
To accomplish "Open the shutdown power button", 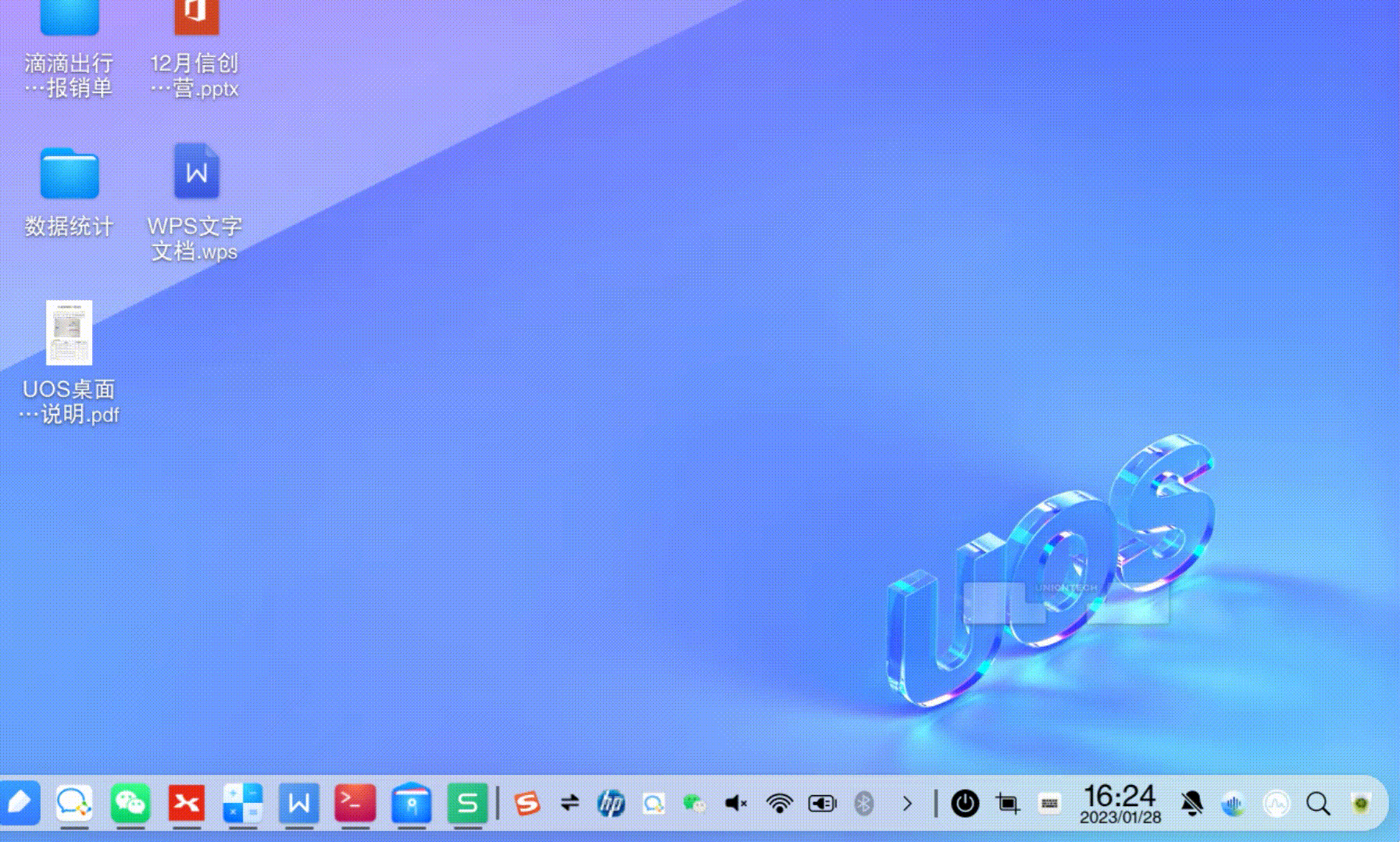I will pyautogui.click(x=965, y=803).
